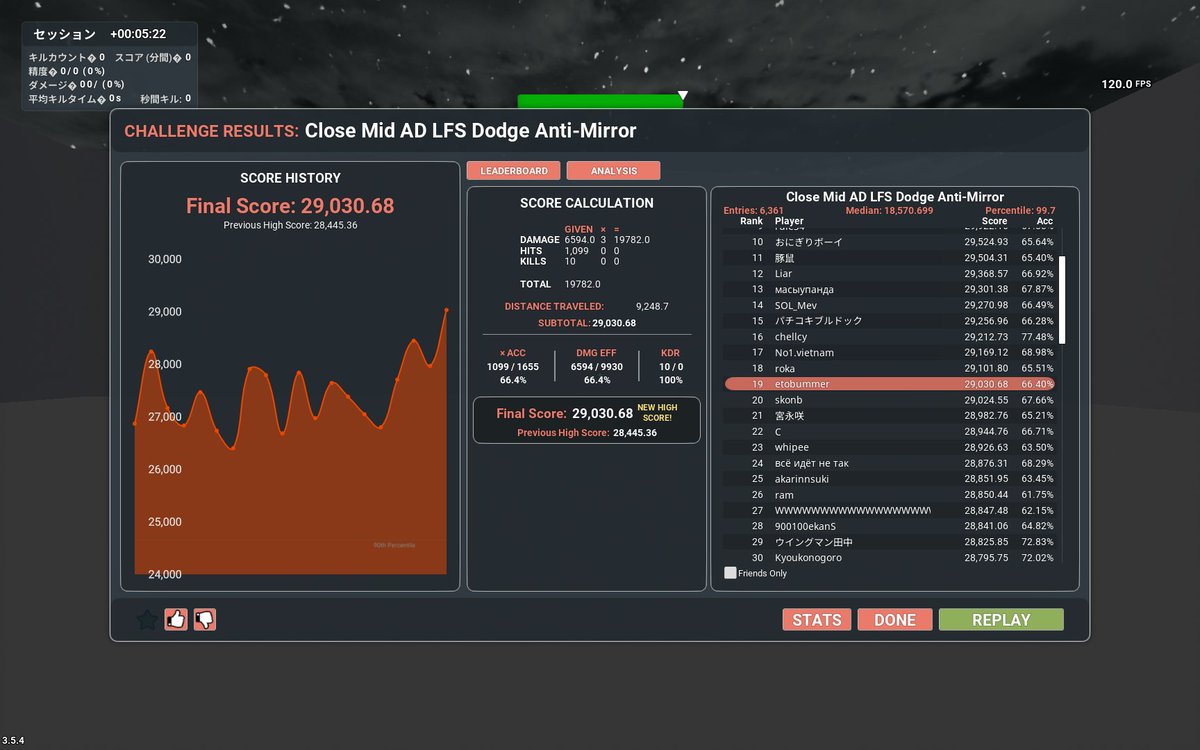Click the DONE button
The height and width of the screenshot is (750, 1200).
(x=895, y=620)
